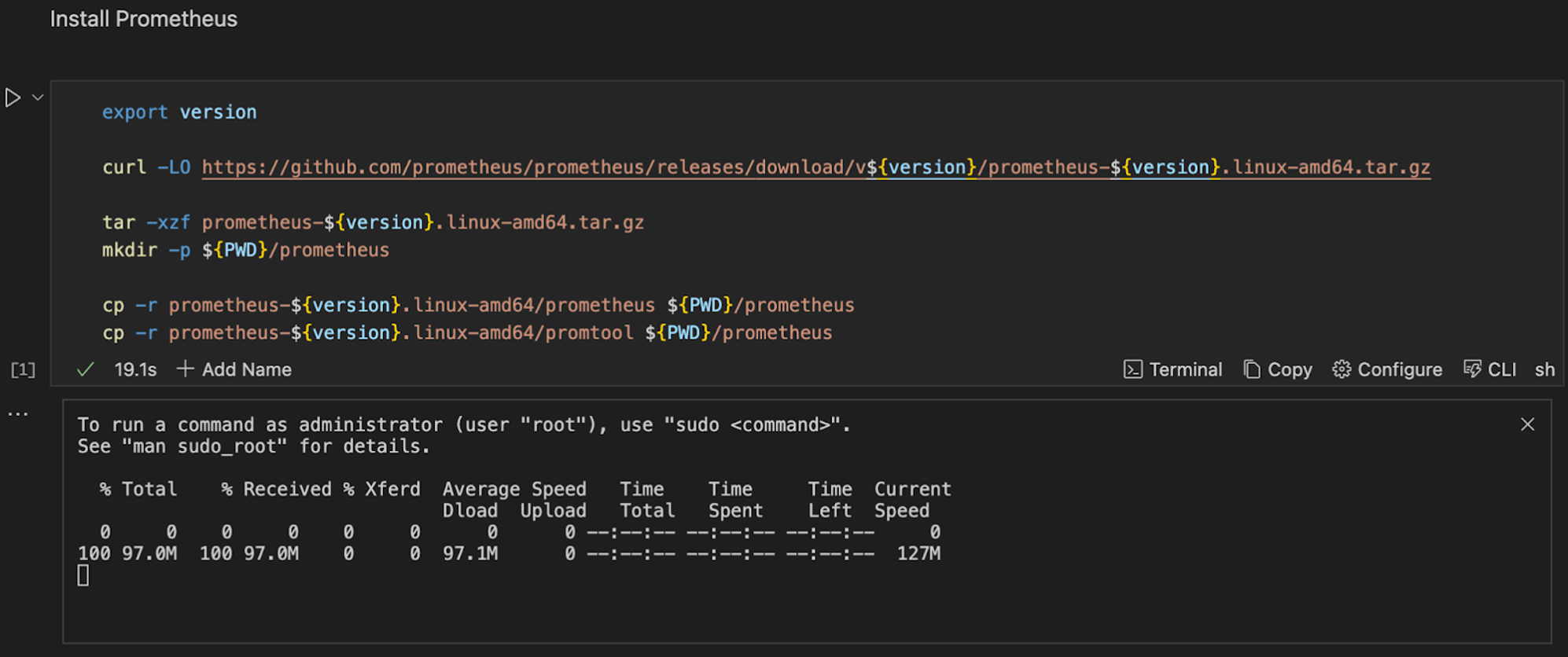The height and width of the screenshot is (657, 1568).
Task: Open the CLI option
Action: coord(1490,369)
